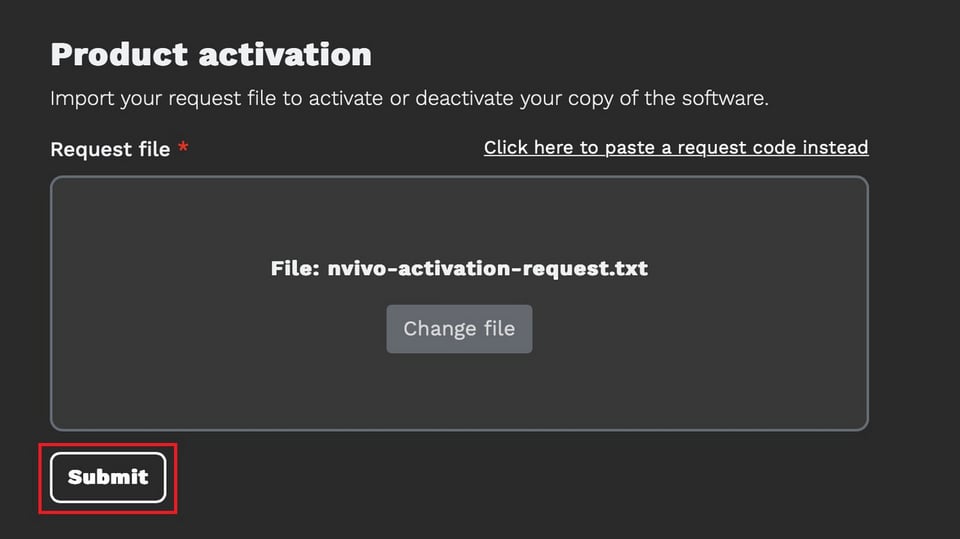The width and height of the screenshot is (960, 539).
Task: Click the Product activation heading
Action: pos(211,55)
